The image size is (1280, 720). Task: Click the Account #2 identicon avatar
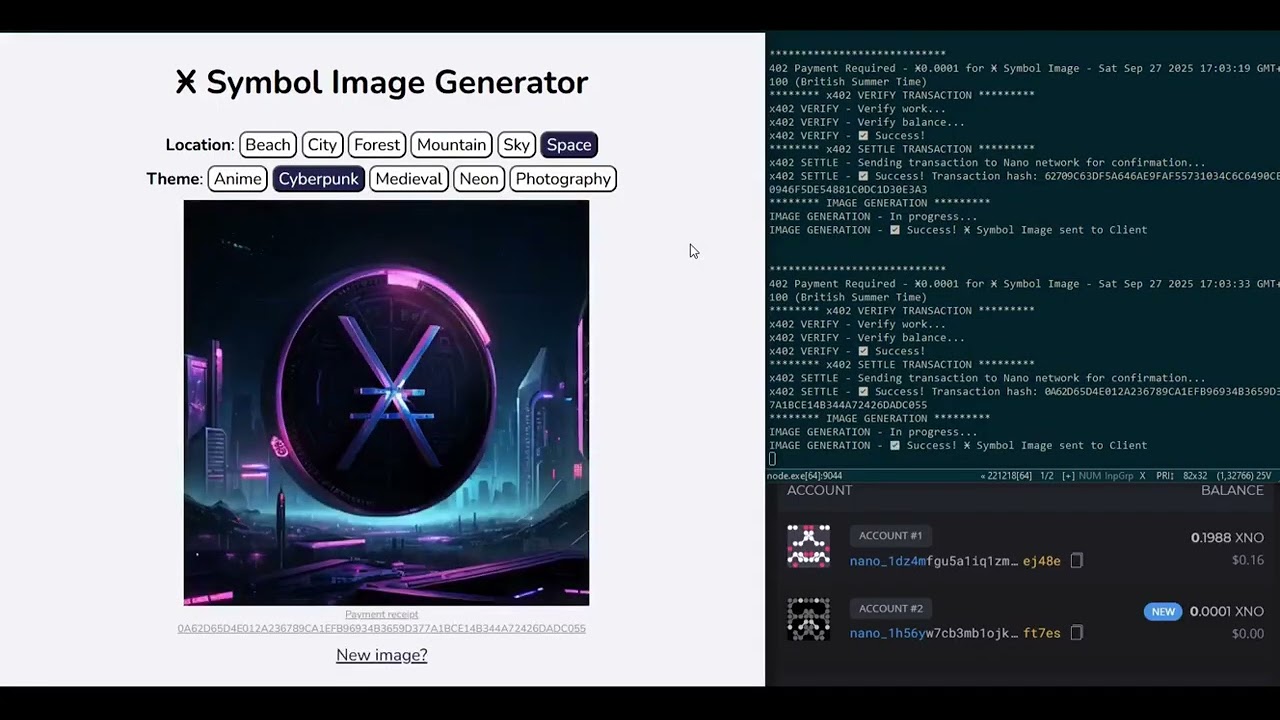[x=808, y=619]
